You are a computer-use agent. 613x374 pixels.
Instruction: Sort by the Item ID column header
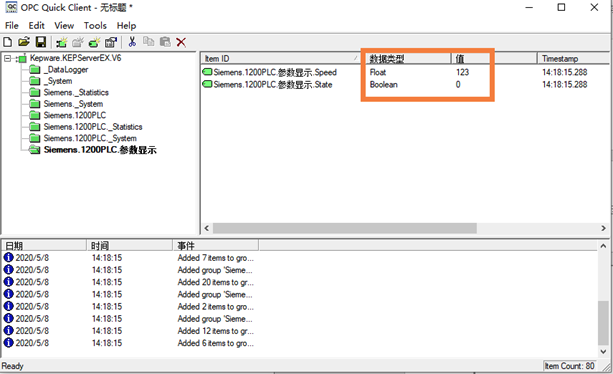281,59
